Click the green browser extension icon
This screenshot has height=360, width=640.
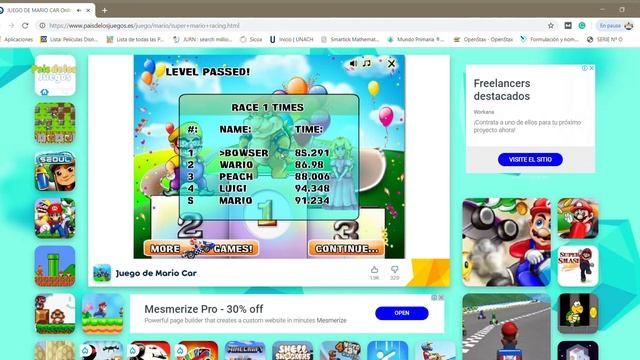582,25
